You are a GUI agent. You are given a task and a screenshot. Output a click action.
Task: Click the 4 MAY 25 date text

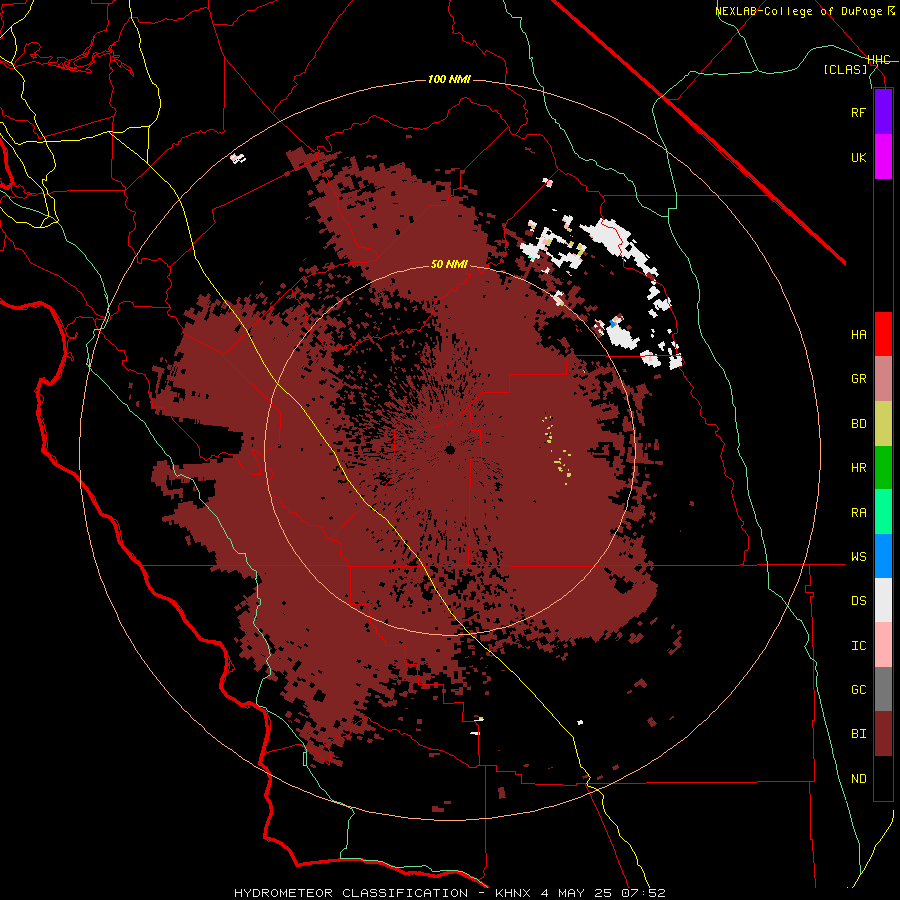579,893
